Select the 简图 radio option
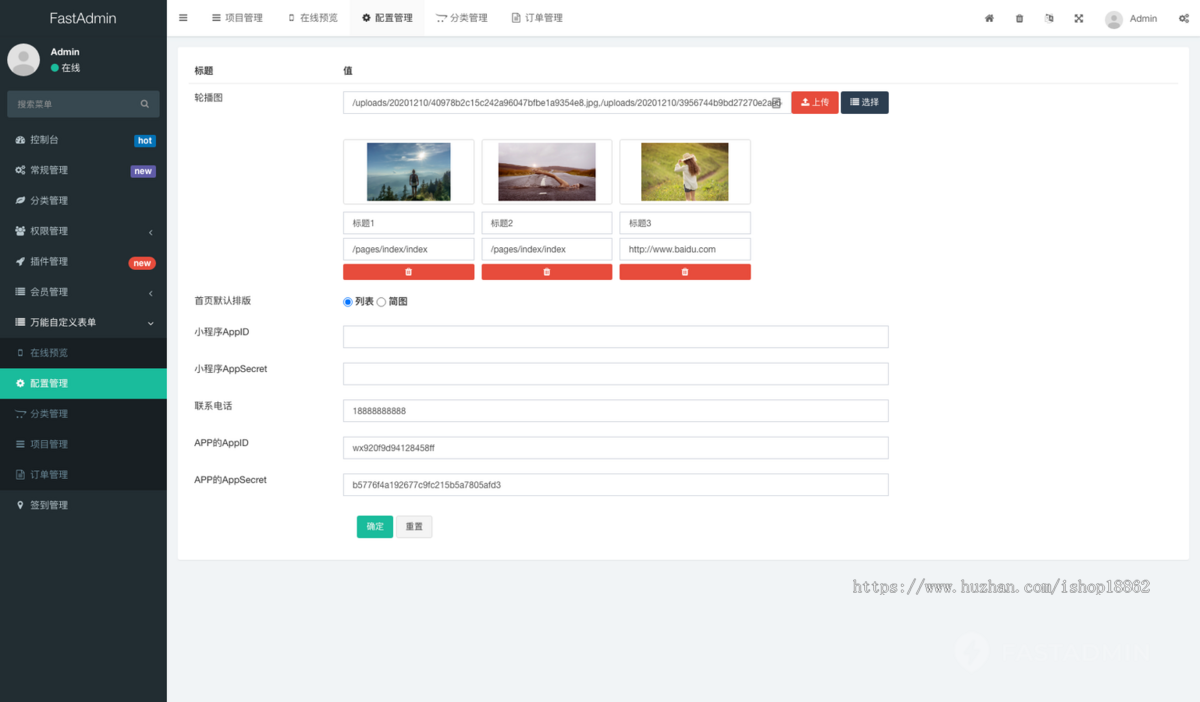 [381, 302]
